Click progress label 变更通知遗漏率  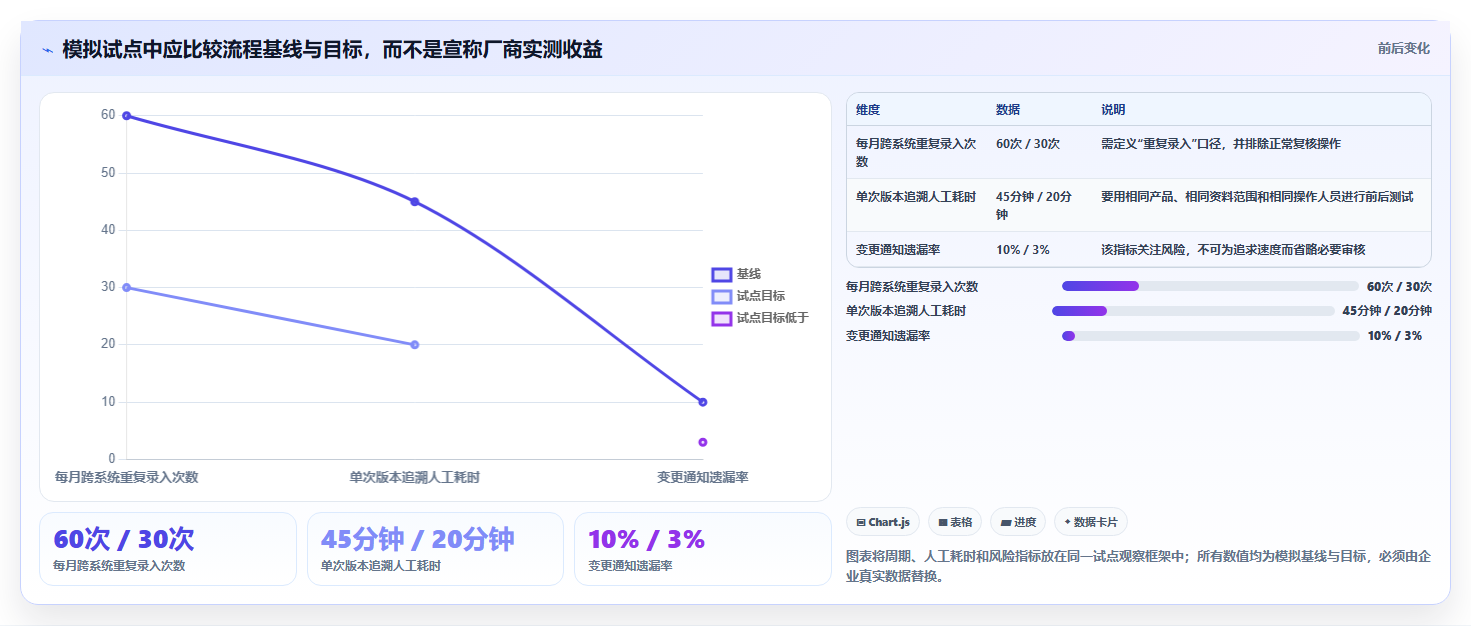tap(888, 336)
